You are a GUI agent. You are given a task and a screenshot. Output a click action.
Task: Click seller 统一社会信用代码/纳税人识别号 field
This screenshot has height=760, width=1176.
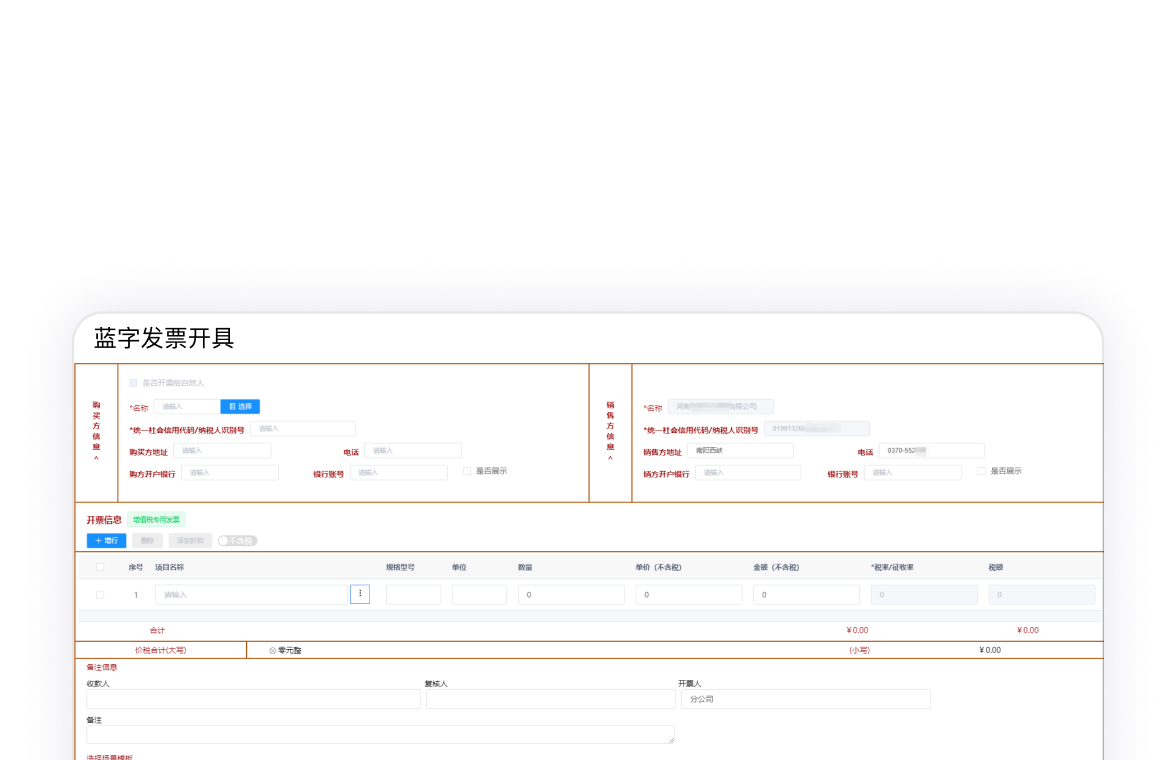tap(817, 428)
